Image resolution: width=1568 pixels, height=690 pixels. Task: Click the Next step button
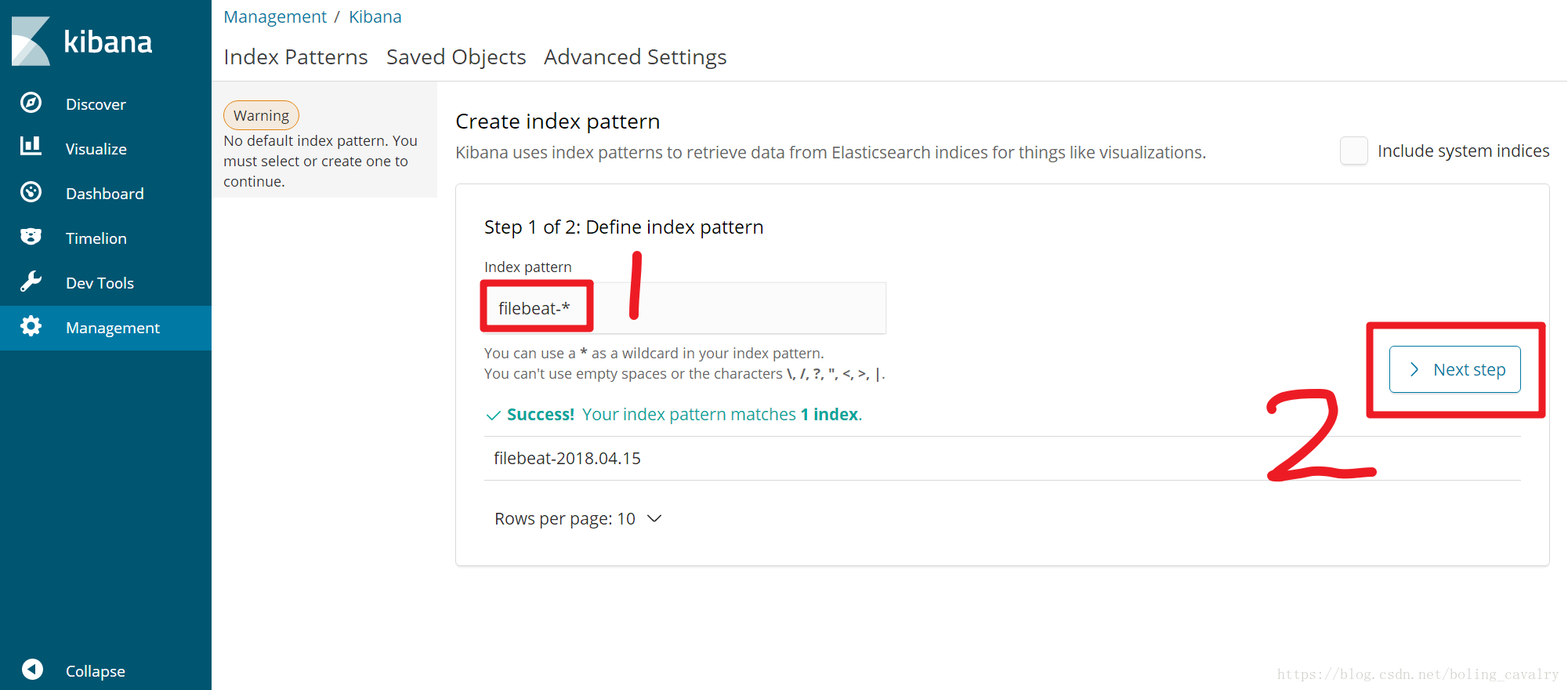1455,369
